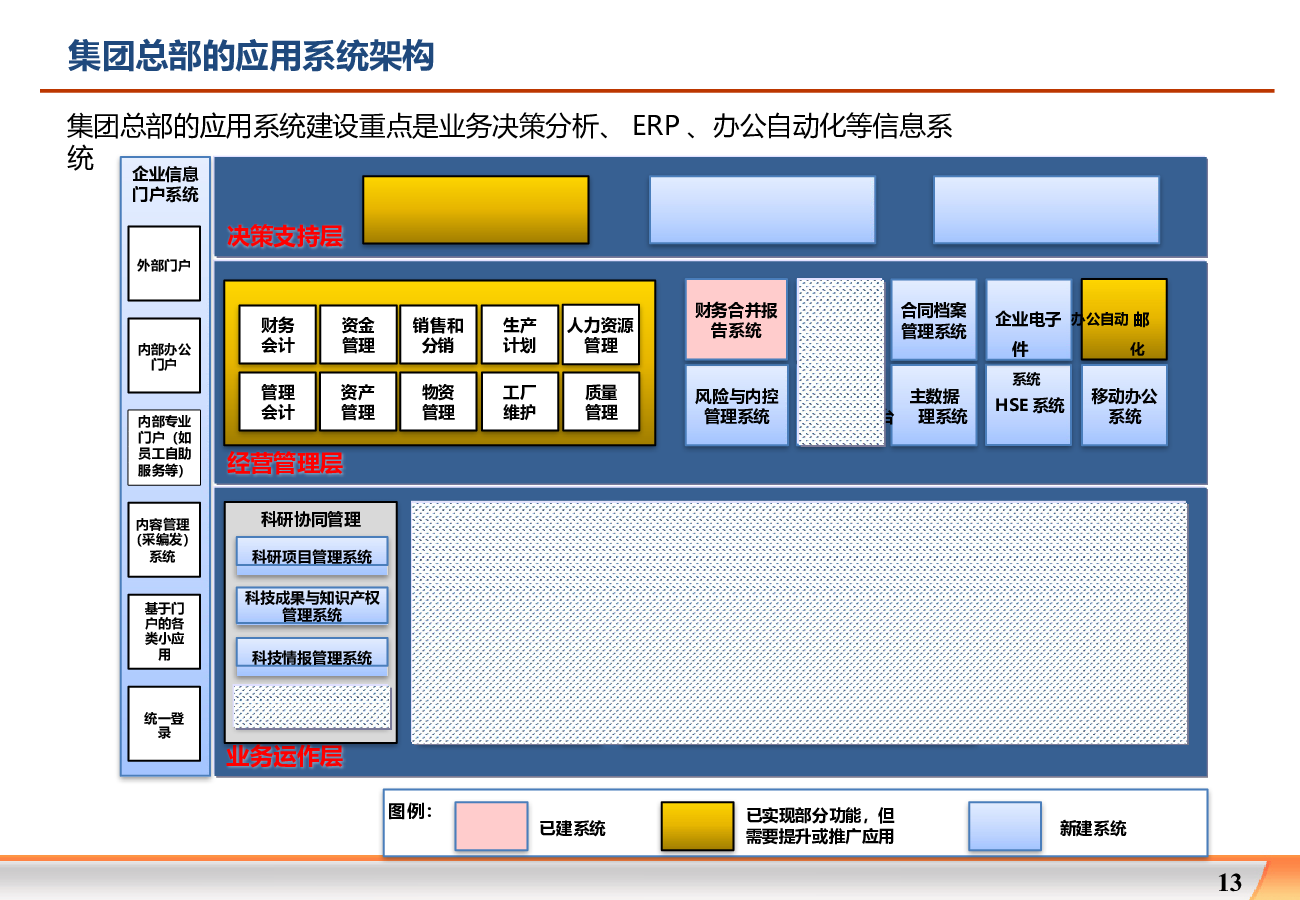This screenshot has width=1300, height=900.
Task: Click the red 决策支持层 label
Action: click(285, 237)
